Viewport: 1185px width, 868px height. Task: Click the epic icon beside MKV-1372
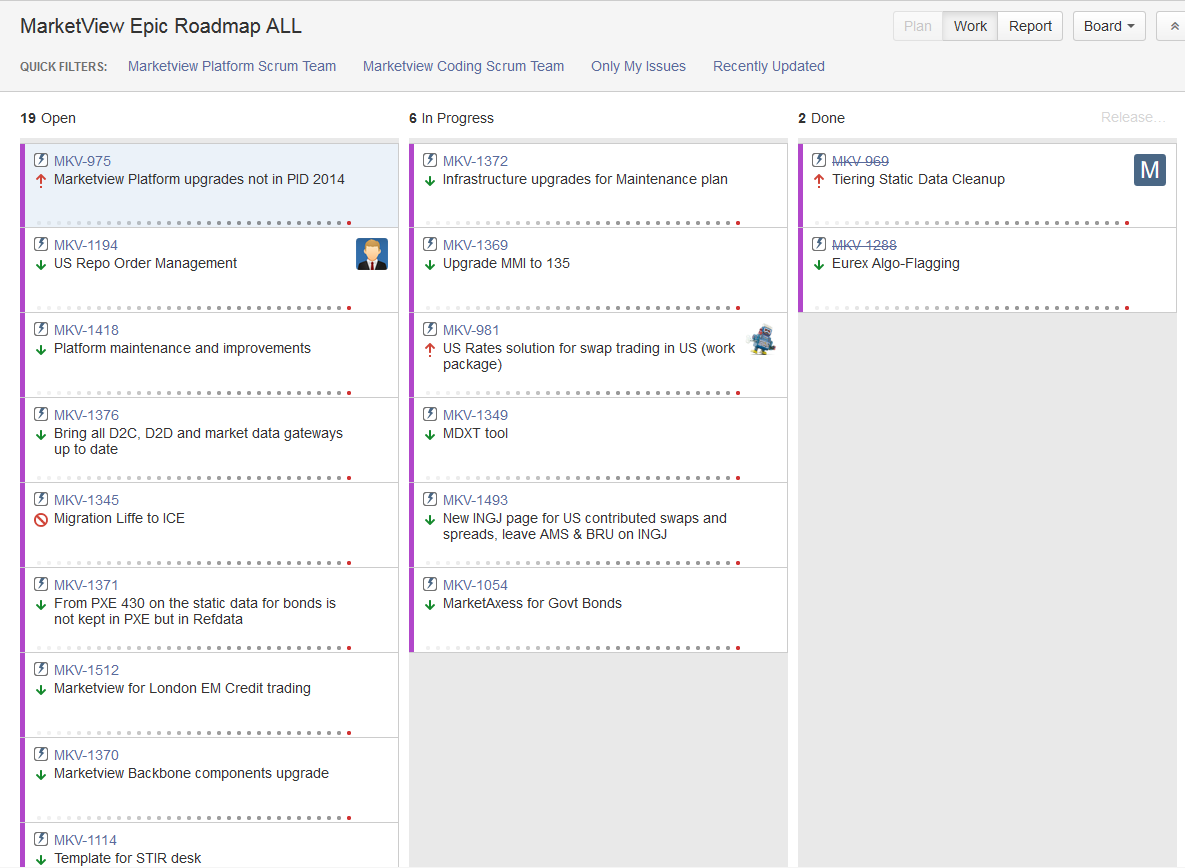coord(430,160)
